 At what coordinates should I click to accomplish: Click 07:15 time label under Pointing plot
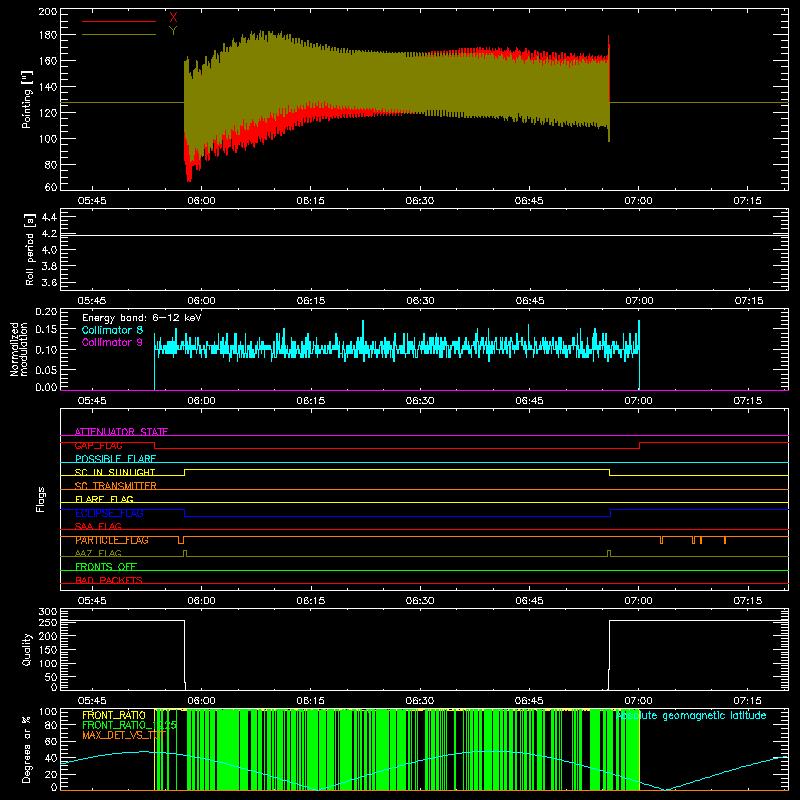coord(747,201)
